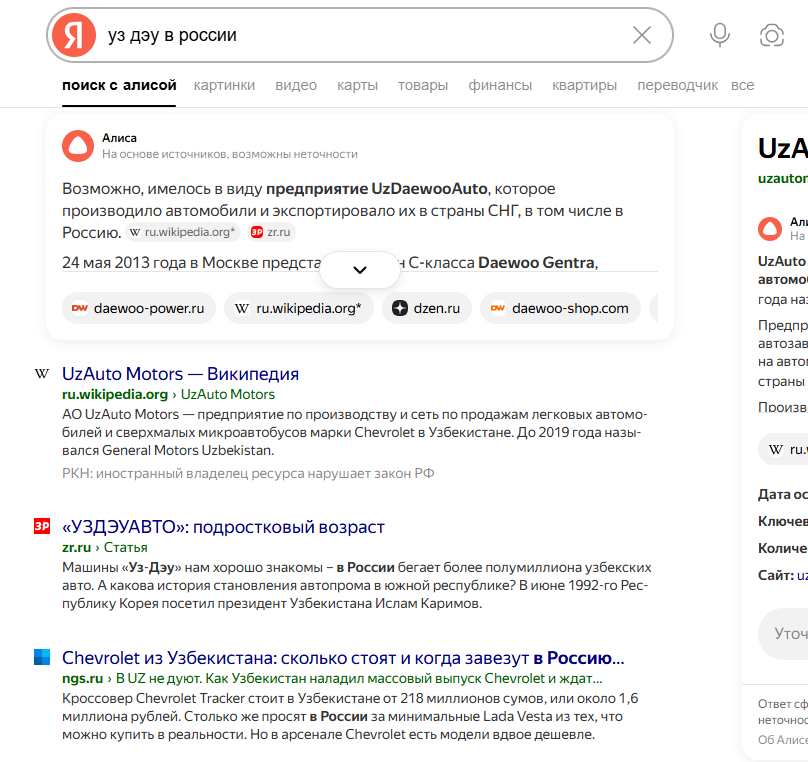808x762 pixels.
Task: Click the daewoo-shop.com source chip
Action: 560,308
